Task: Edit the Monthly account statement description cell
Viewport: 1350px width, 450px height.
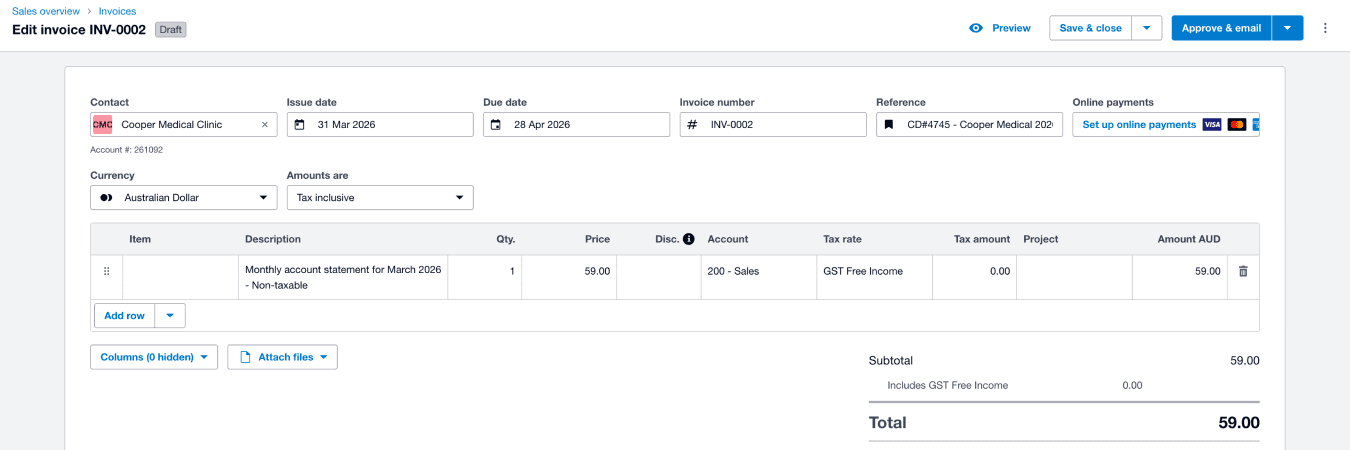Action: point(343,277)
